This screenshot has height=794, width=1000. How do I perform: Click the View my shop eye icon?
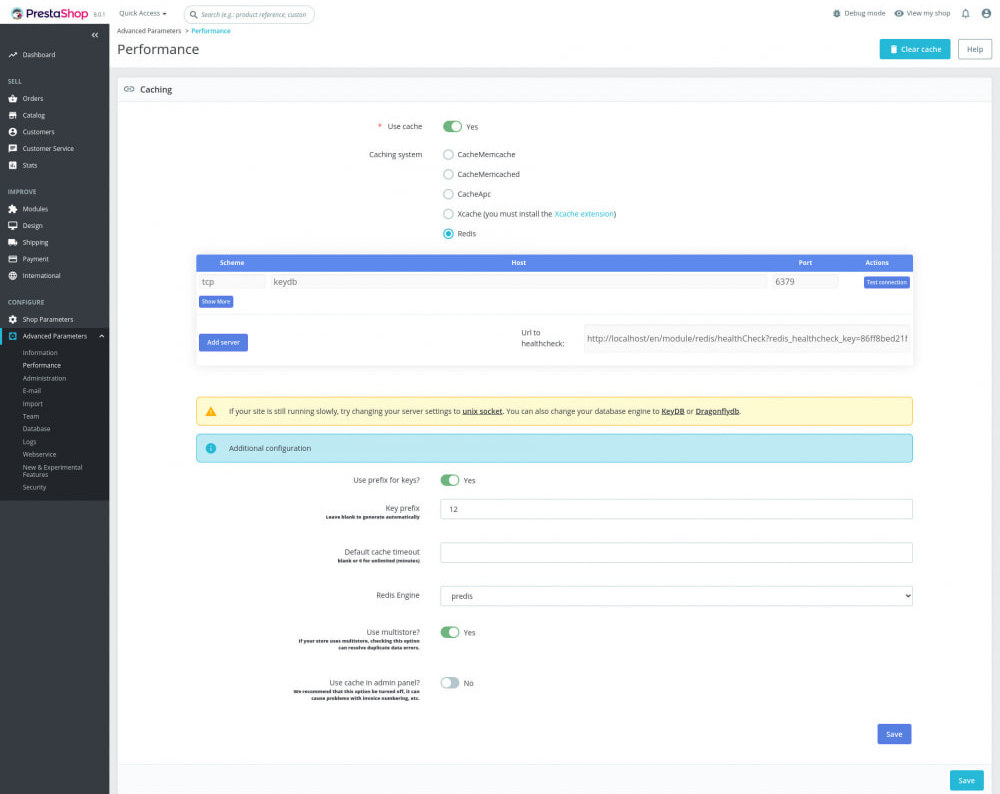(x=899, y=13)
